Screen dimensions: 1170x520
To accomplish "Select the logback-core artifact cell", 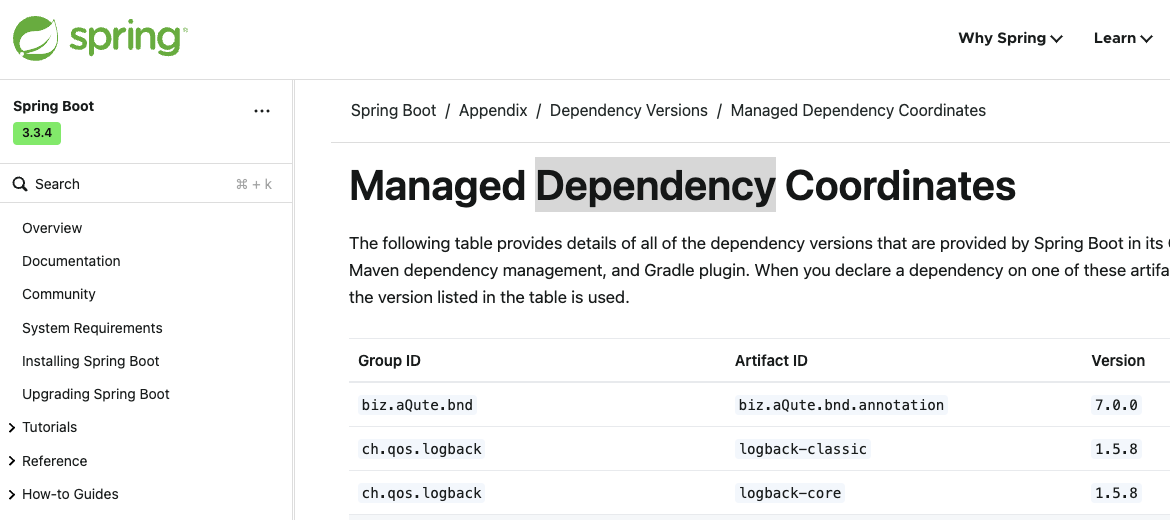I will pos(790,493).
